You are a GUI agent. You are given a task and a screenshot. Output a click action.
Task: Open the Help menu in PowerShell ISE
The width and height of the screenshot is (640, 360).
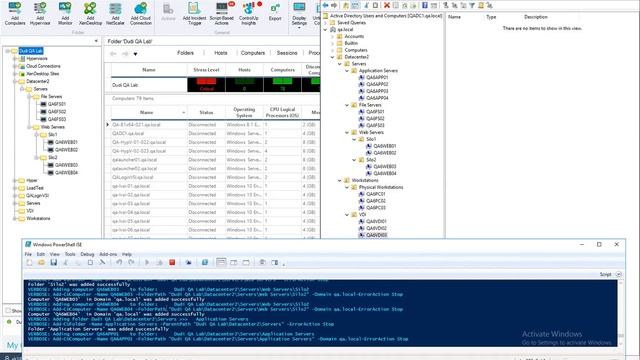click(127, 254)
